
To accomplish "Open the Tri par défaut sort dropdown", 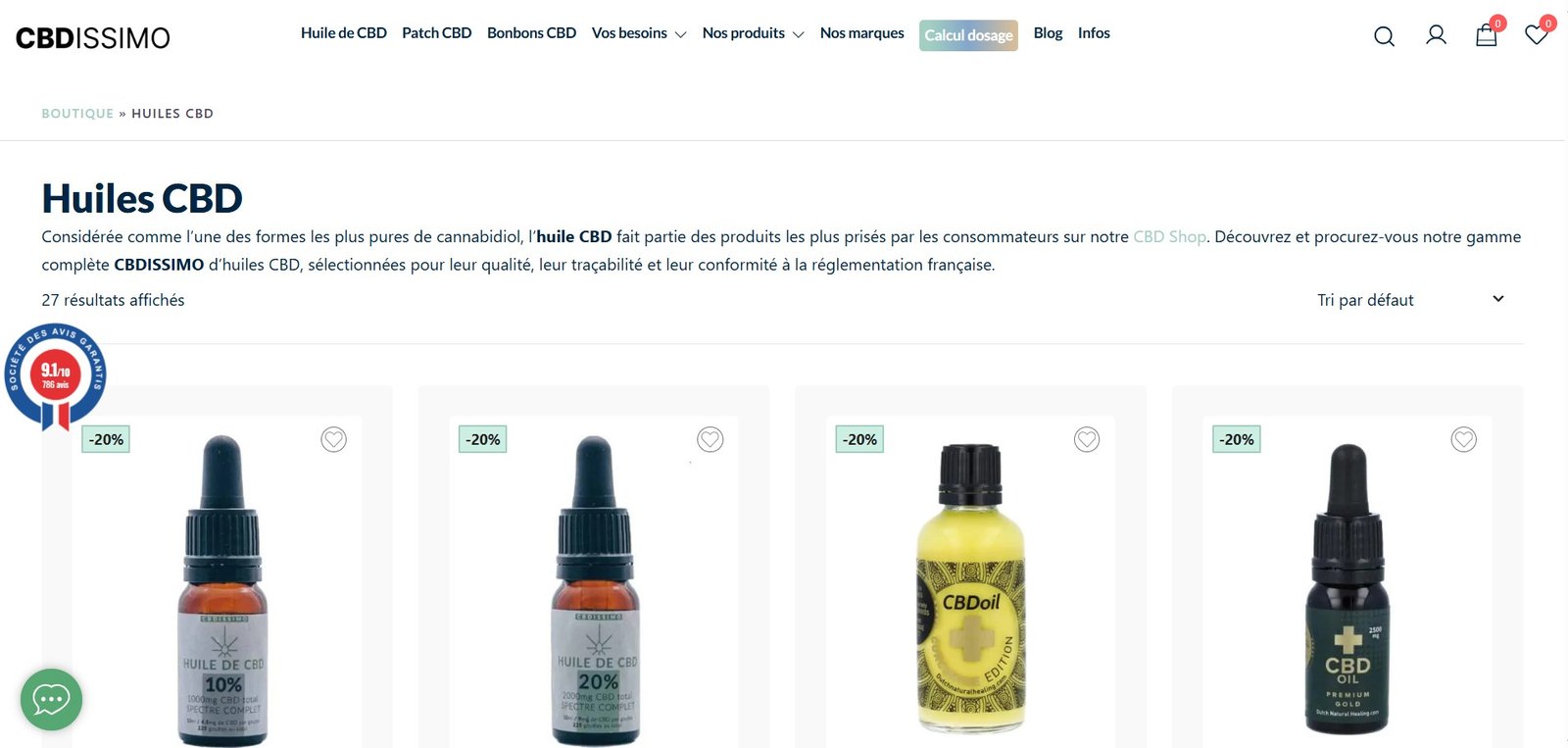I will coord(1411,300).
